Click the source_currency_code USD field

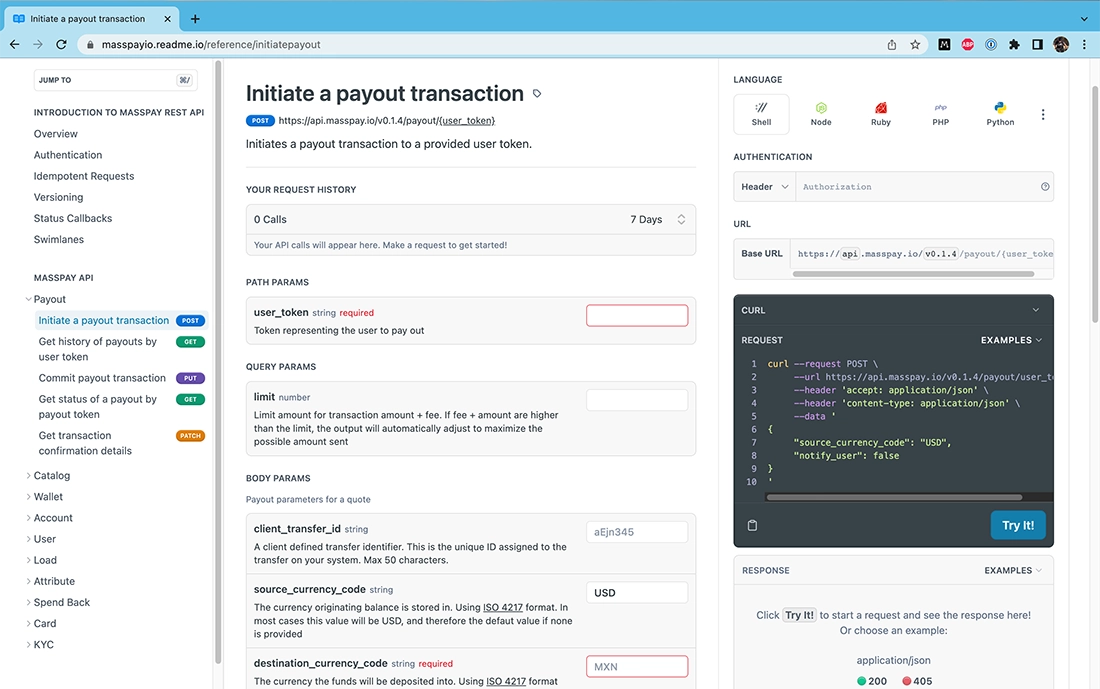pos(637,593)
